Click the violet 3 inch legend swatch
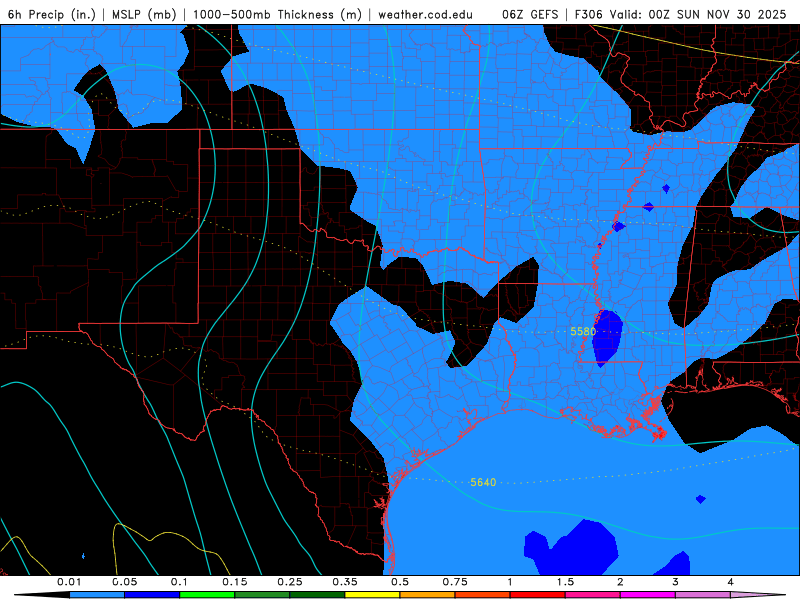800x600 pixels. (703, 595)
